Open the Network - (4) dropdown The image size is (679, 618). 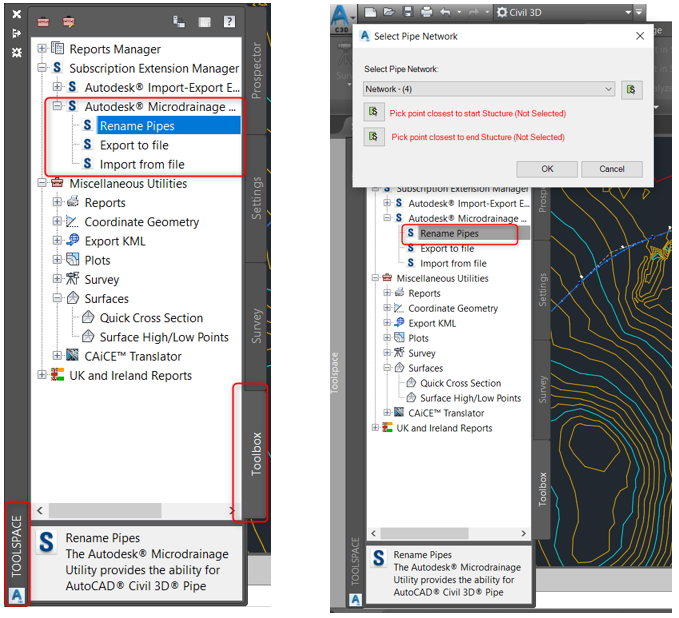(489, 89)
